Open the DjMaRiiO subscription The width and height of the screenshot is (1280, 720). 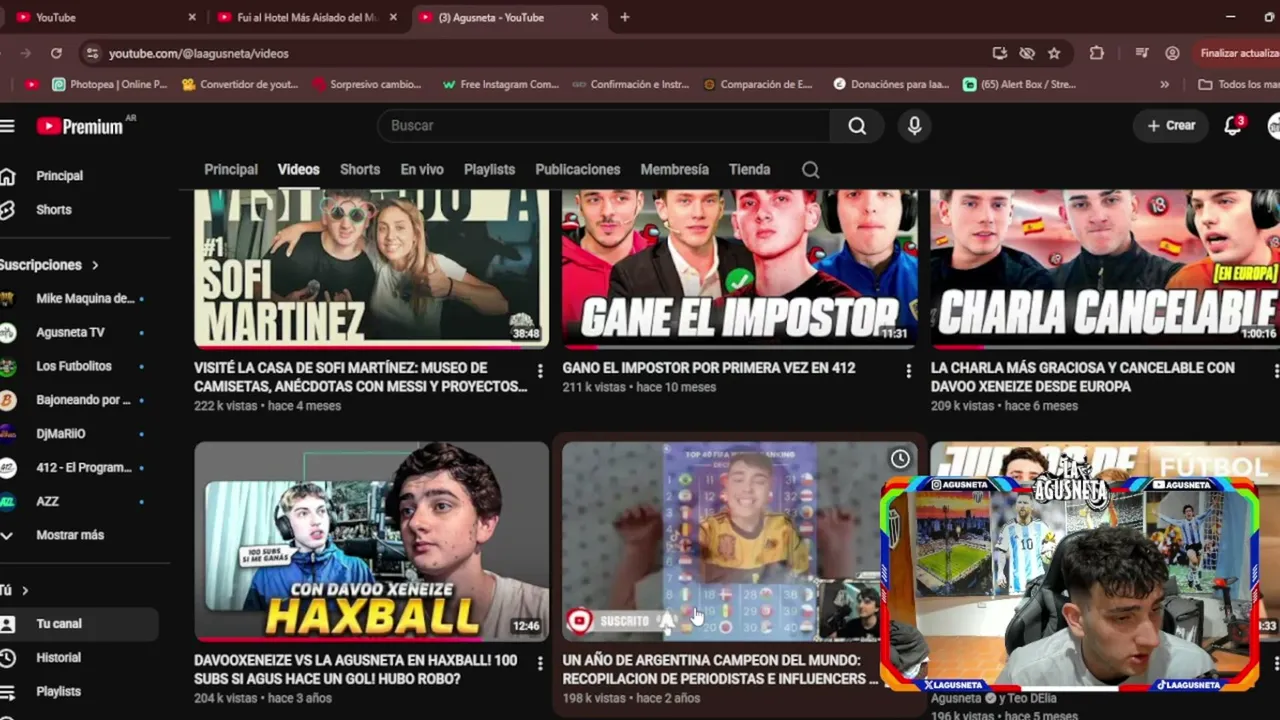[x=60, y=434]
